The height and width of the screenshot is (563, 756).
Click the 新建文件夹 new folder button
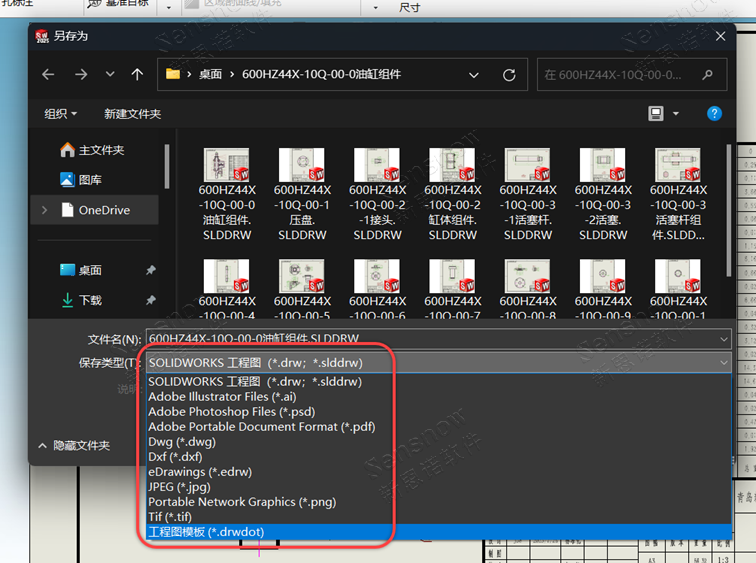[132, 114]
